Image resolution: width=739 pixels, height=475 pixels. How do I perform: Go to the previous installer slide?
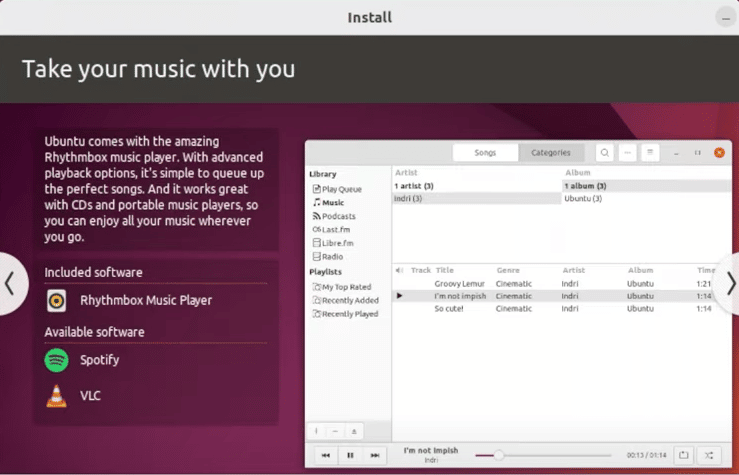pyautogui.click(x=10, y=284)
